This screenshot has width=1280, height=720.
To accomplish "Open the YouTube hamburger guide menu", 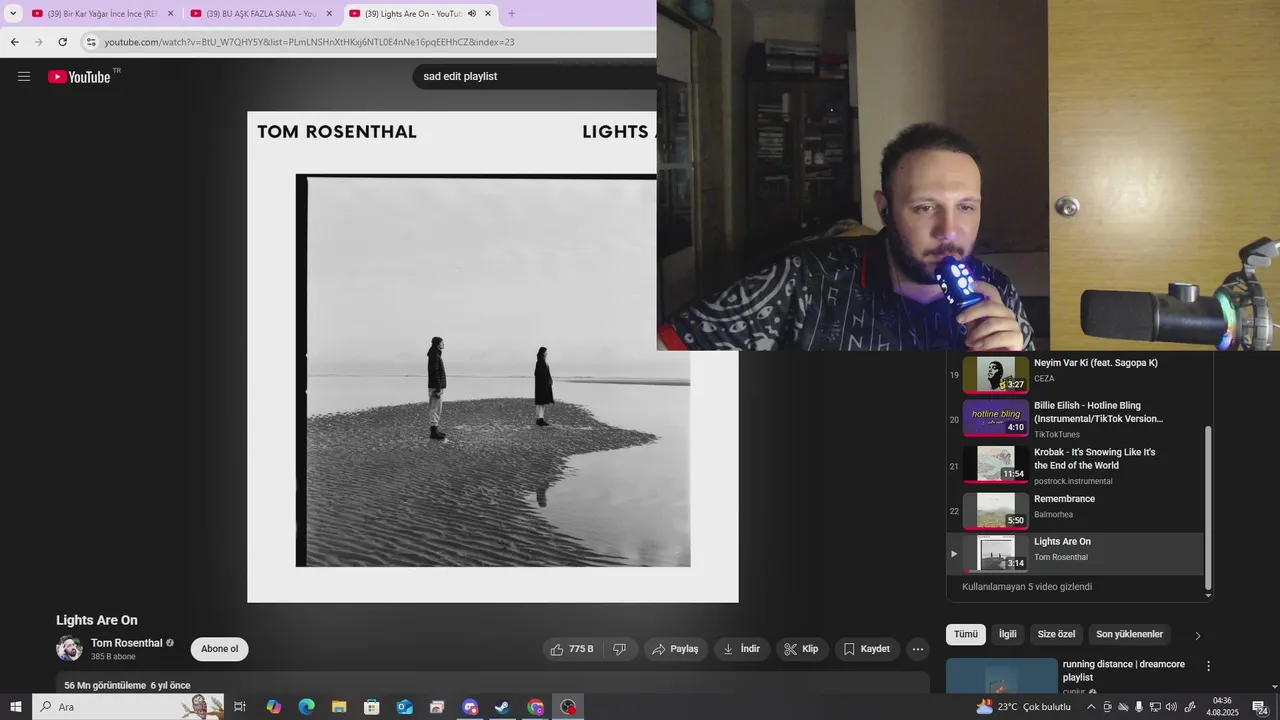I will tap(24, 76).
